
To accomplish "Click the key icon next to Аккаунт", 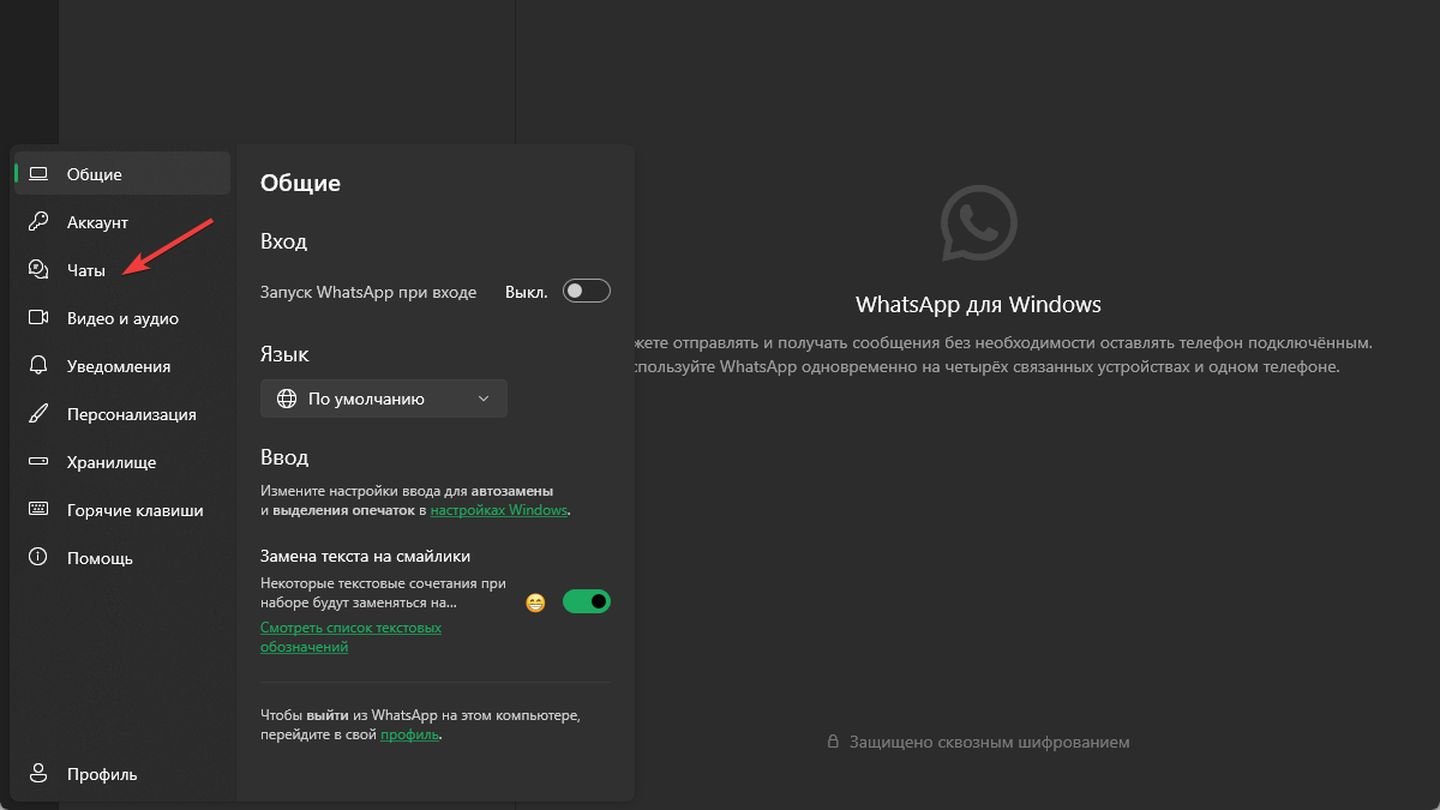I will point(38,222).
